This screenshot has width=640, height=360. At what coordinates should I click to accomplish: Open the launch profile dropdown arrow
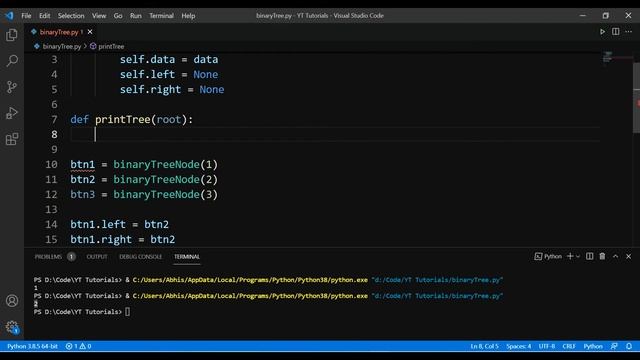[x=578, y=256]
